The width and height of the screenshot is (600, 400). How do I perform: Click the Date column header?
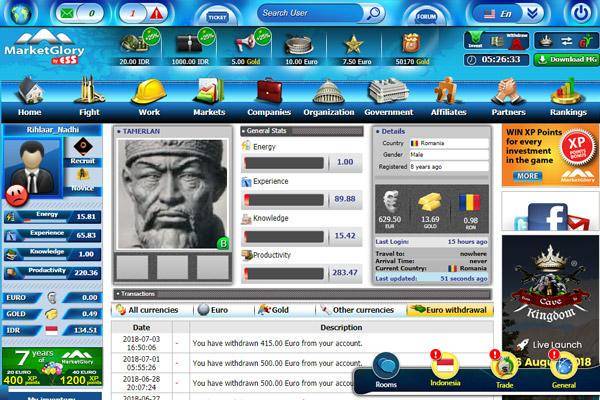pos(141,328)
